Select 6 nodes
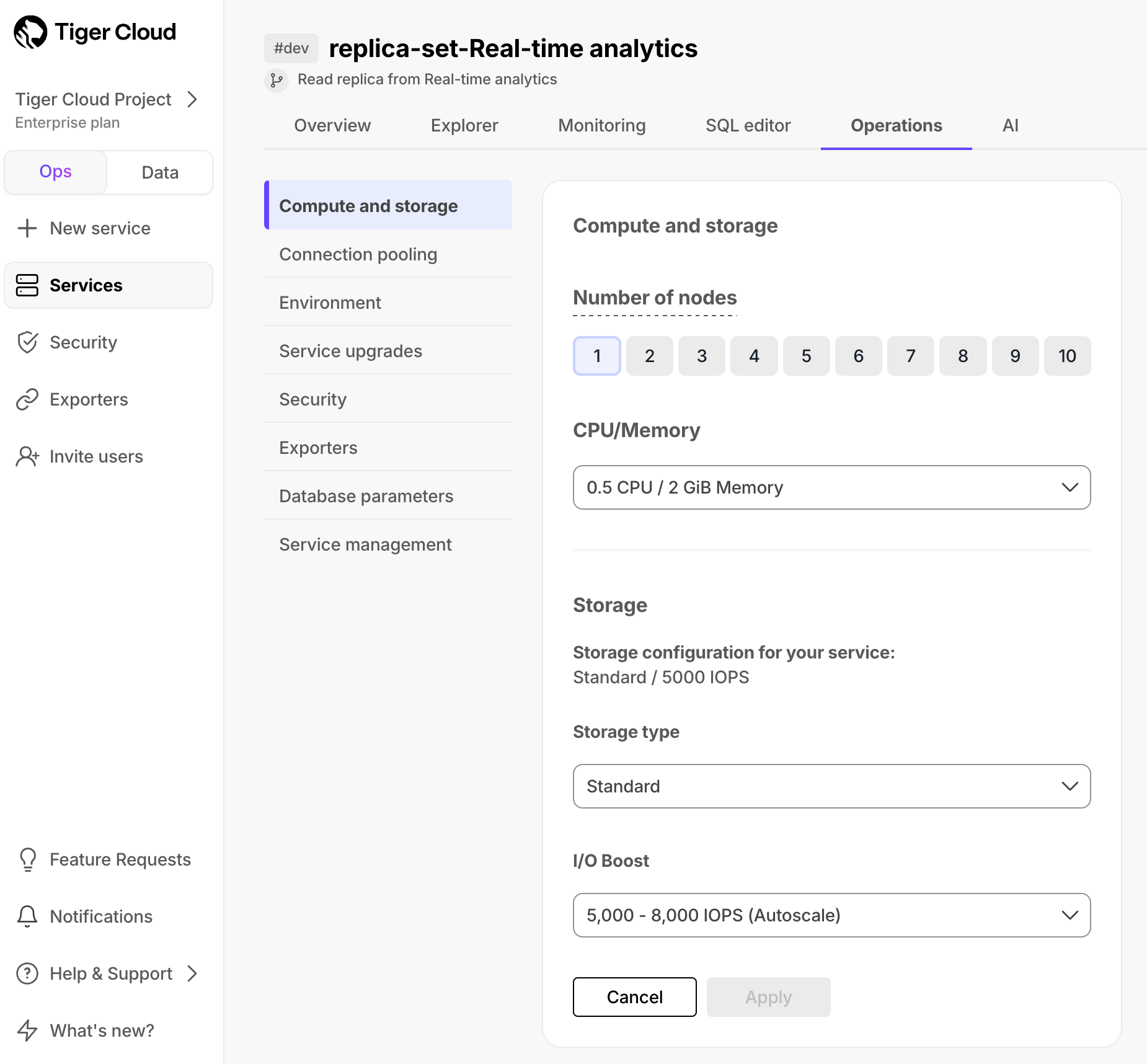The height and width of the screenshot is (1064, 1147). click(x=859, y=356)
